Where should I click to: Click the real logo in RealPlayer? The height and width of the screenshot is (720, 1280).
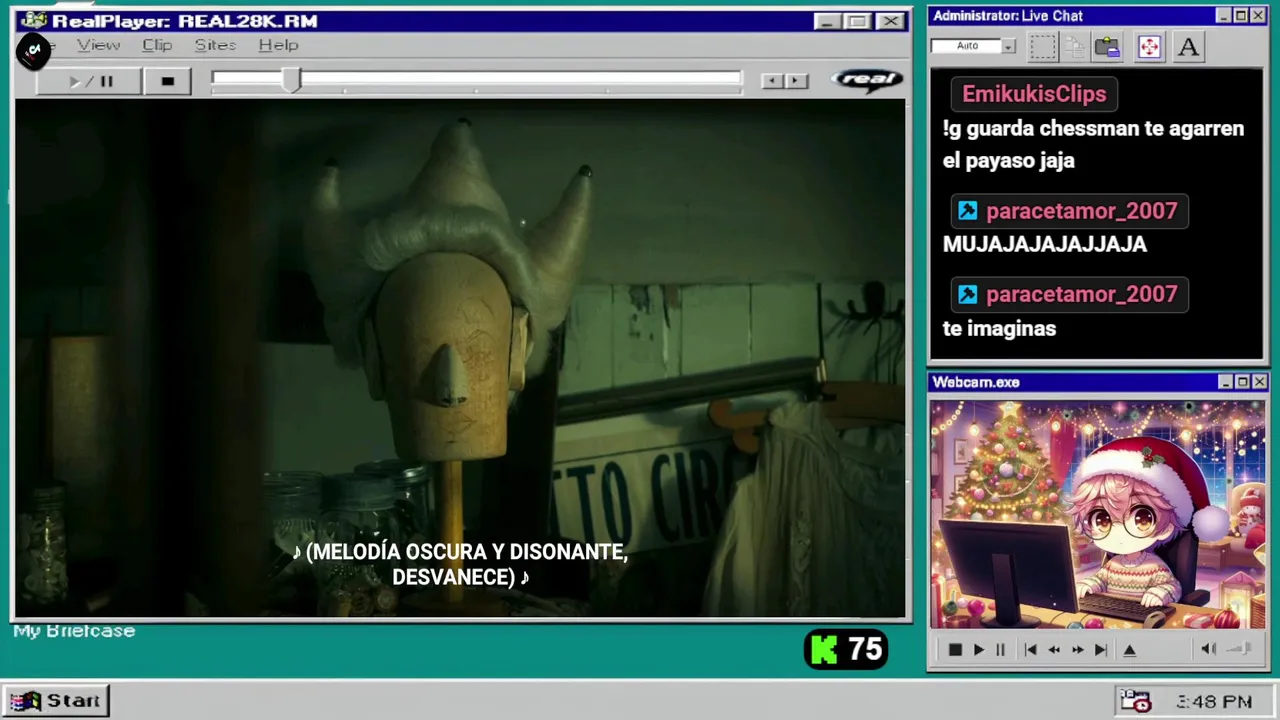pos(867,80)
